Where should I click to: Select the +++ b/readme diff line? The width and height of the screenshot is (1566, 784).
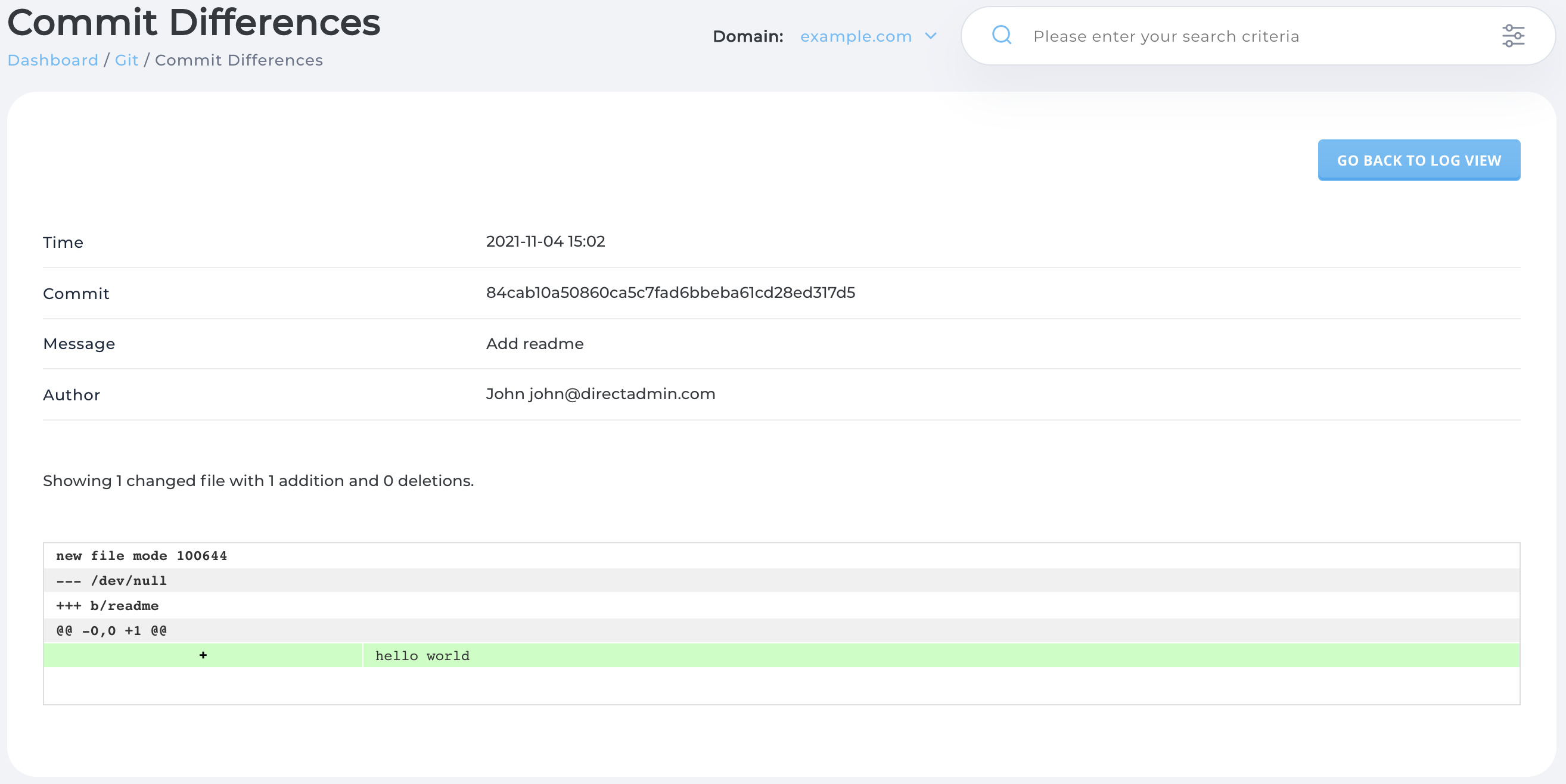click(107, 605)
